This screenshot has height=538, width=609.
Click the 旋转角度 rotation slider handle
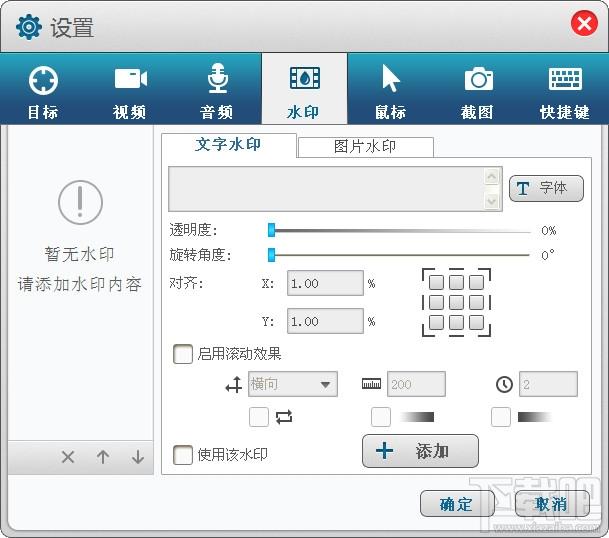point(271,255)
